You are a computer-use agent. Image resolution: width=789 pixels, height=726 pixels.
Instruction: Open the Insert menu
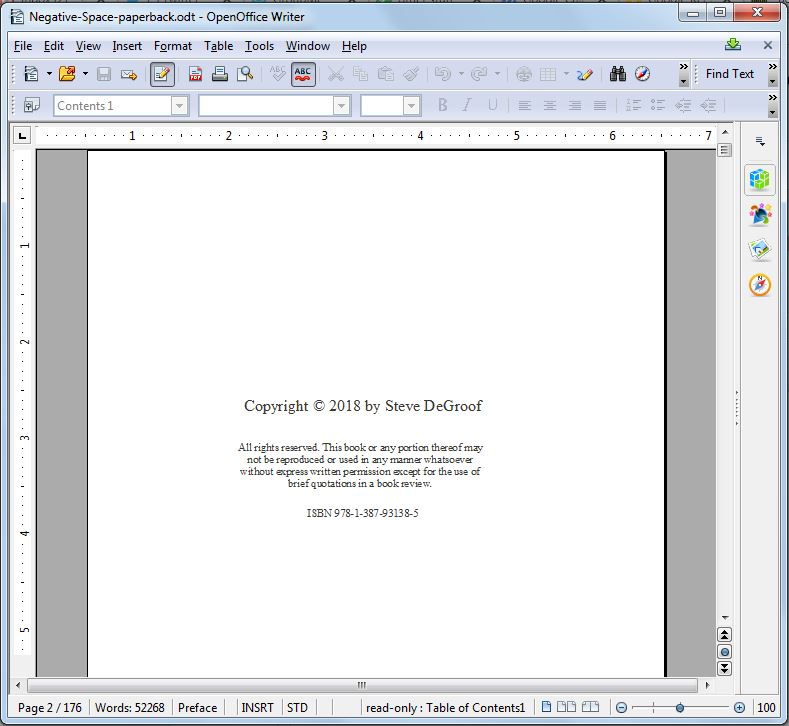pos(127,46)
